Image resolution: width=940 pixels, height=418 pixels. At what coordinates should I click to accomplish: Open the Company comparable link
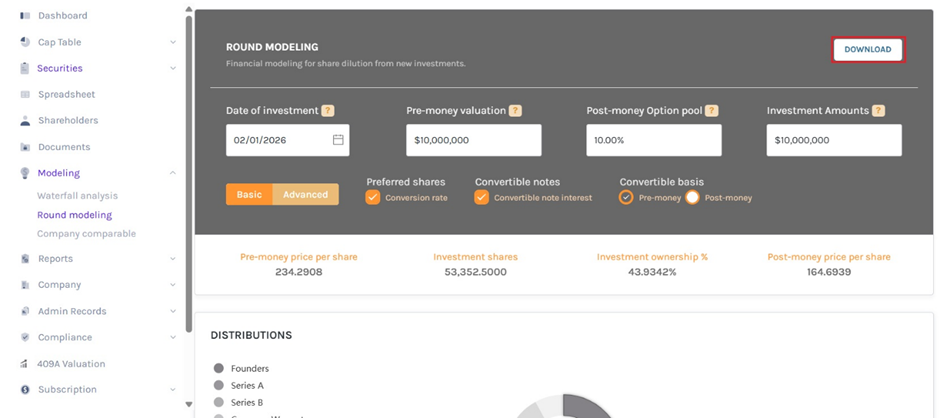pos(86,234)
